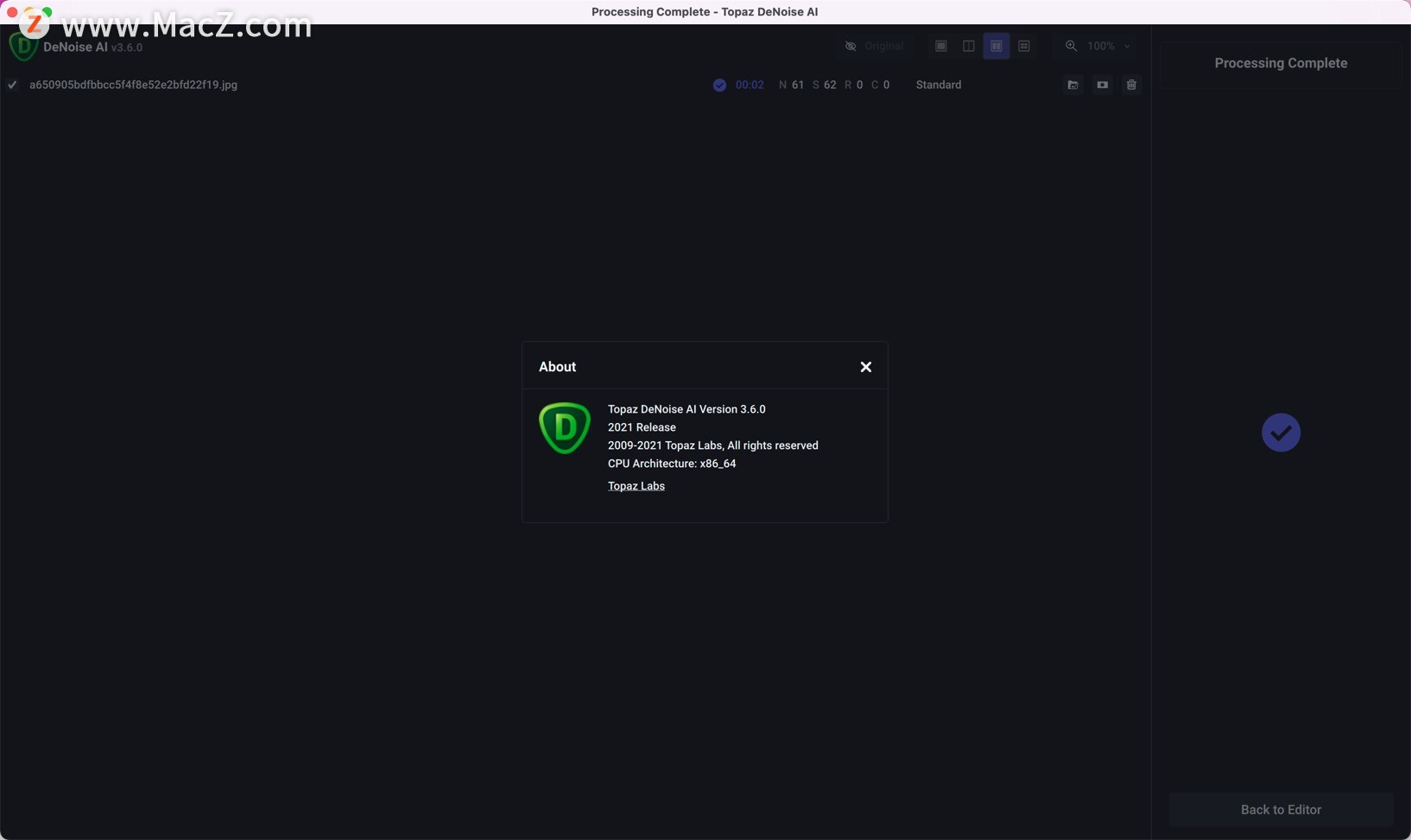The image size is (1411, 840).
Task: Delete the image with trash icon
Action: pos(1131,85)
